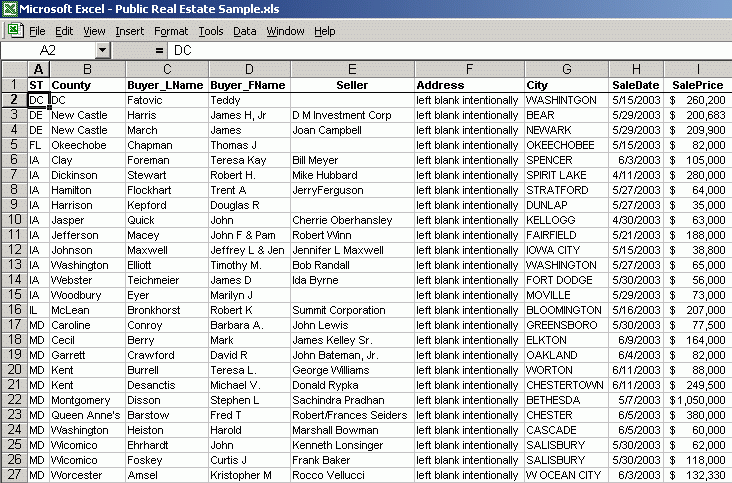732x483 pixels.
Task: Click the cell Robert/Frances Seiders
Action: coord(352,415)
